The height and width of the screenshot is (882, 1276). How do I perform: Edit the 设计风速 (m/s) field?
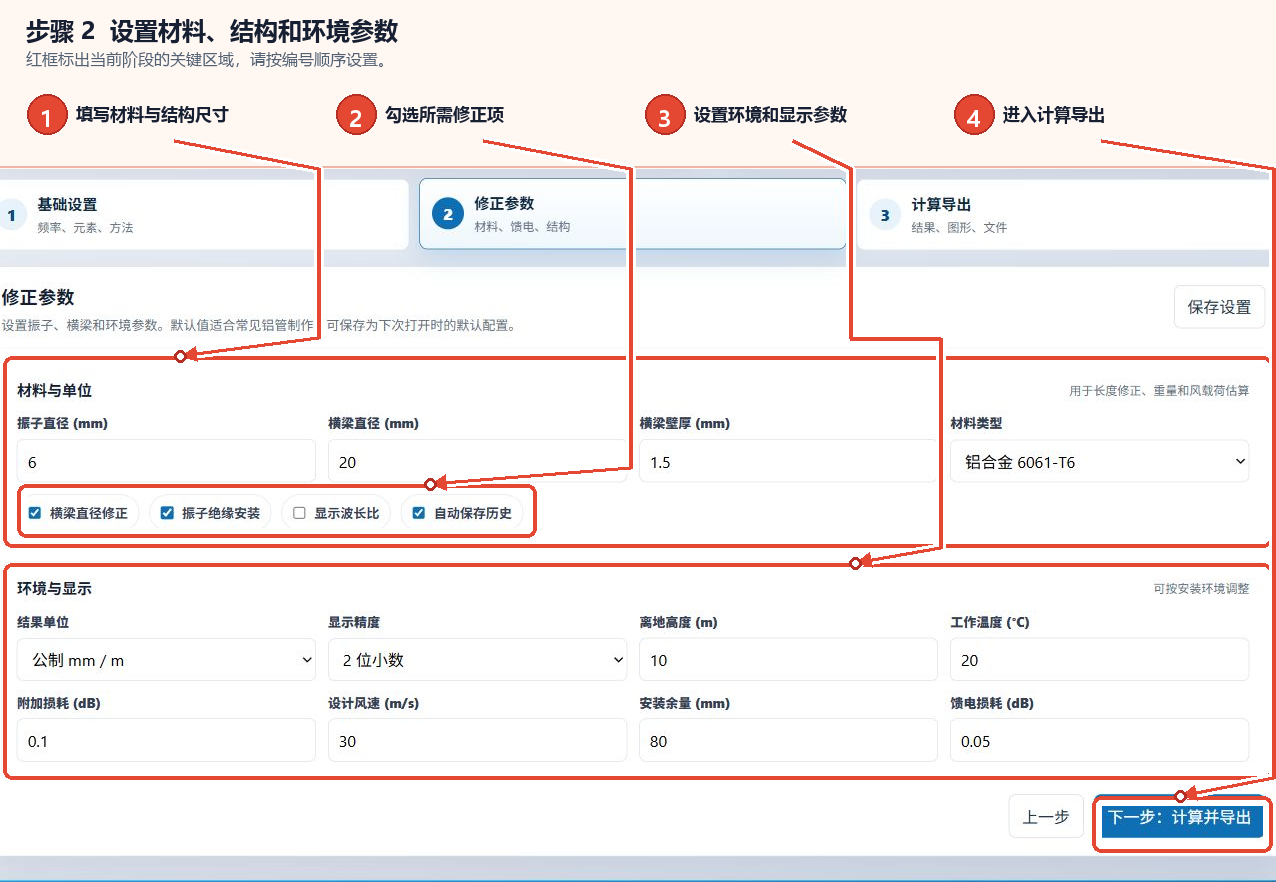477,741
